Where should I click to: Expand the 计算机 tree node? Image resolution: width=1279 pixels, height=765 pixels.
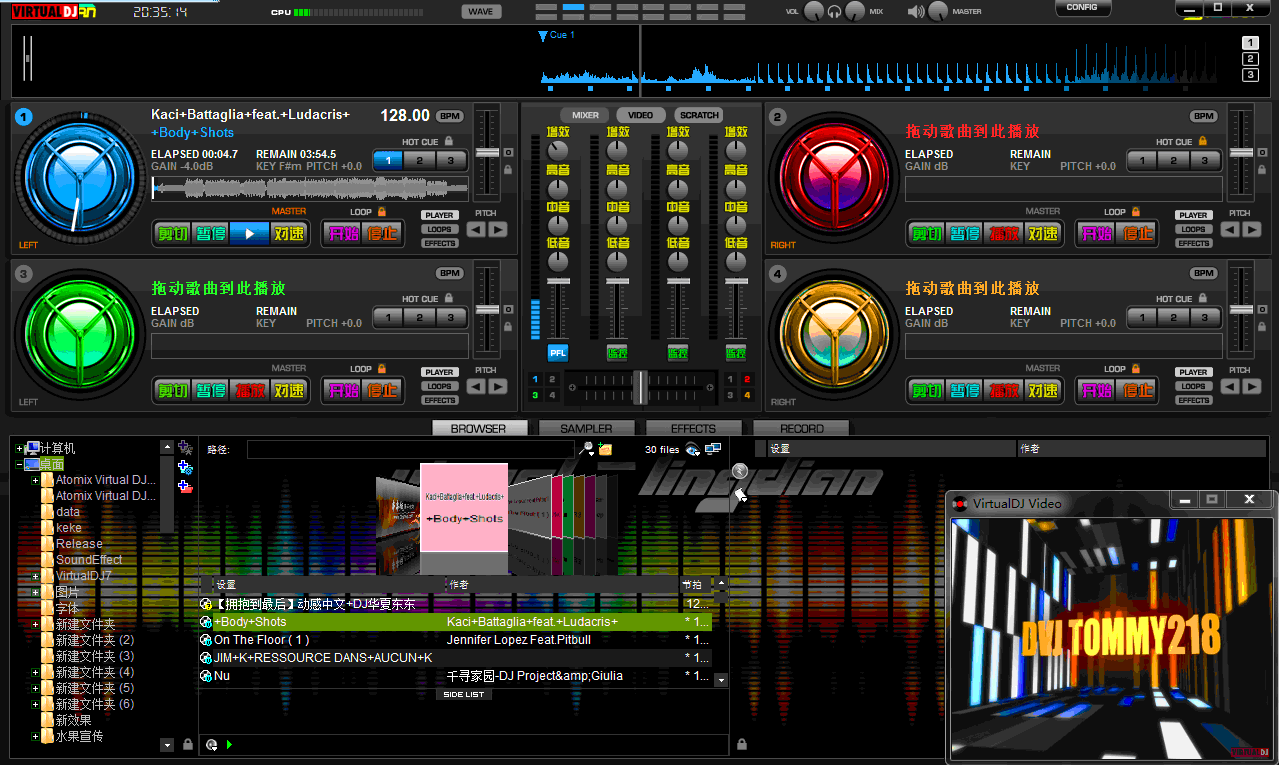click(19, 449)
